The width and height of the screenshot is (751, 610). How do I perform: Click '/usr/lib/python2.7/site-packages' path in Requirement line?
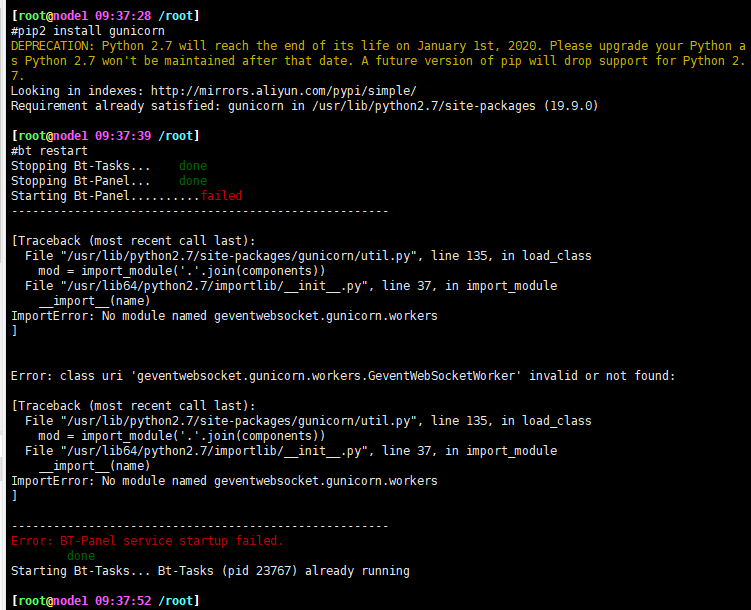tap(423, 106)
